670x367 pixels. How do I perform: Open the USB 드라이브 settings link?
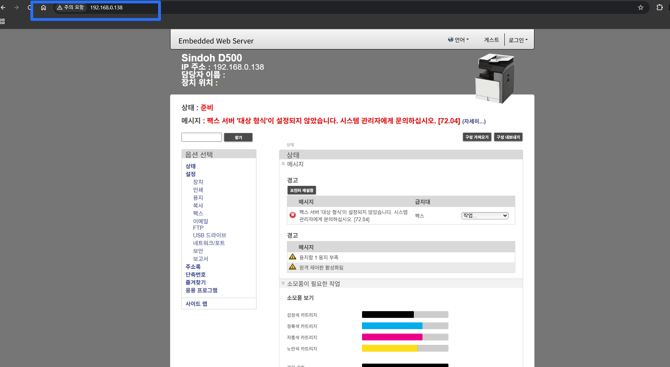(209, 235)
